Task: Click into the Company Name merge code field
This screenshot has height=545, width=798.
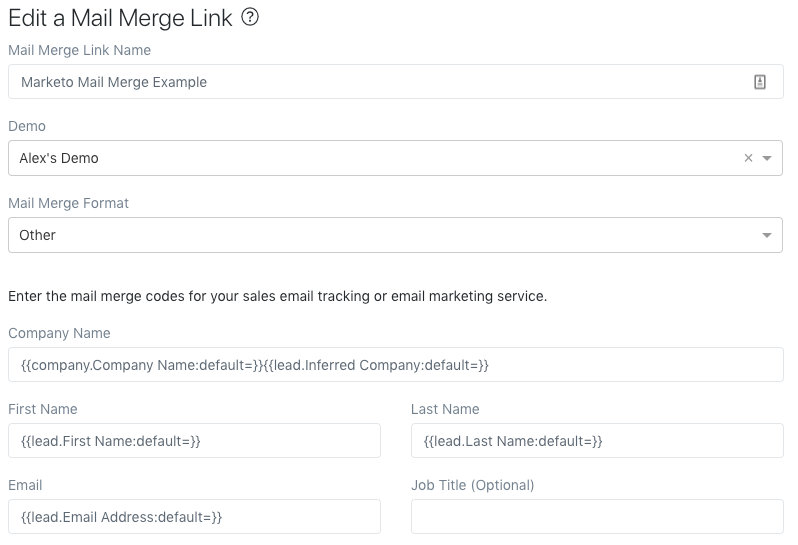Action: point(395,364)
